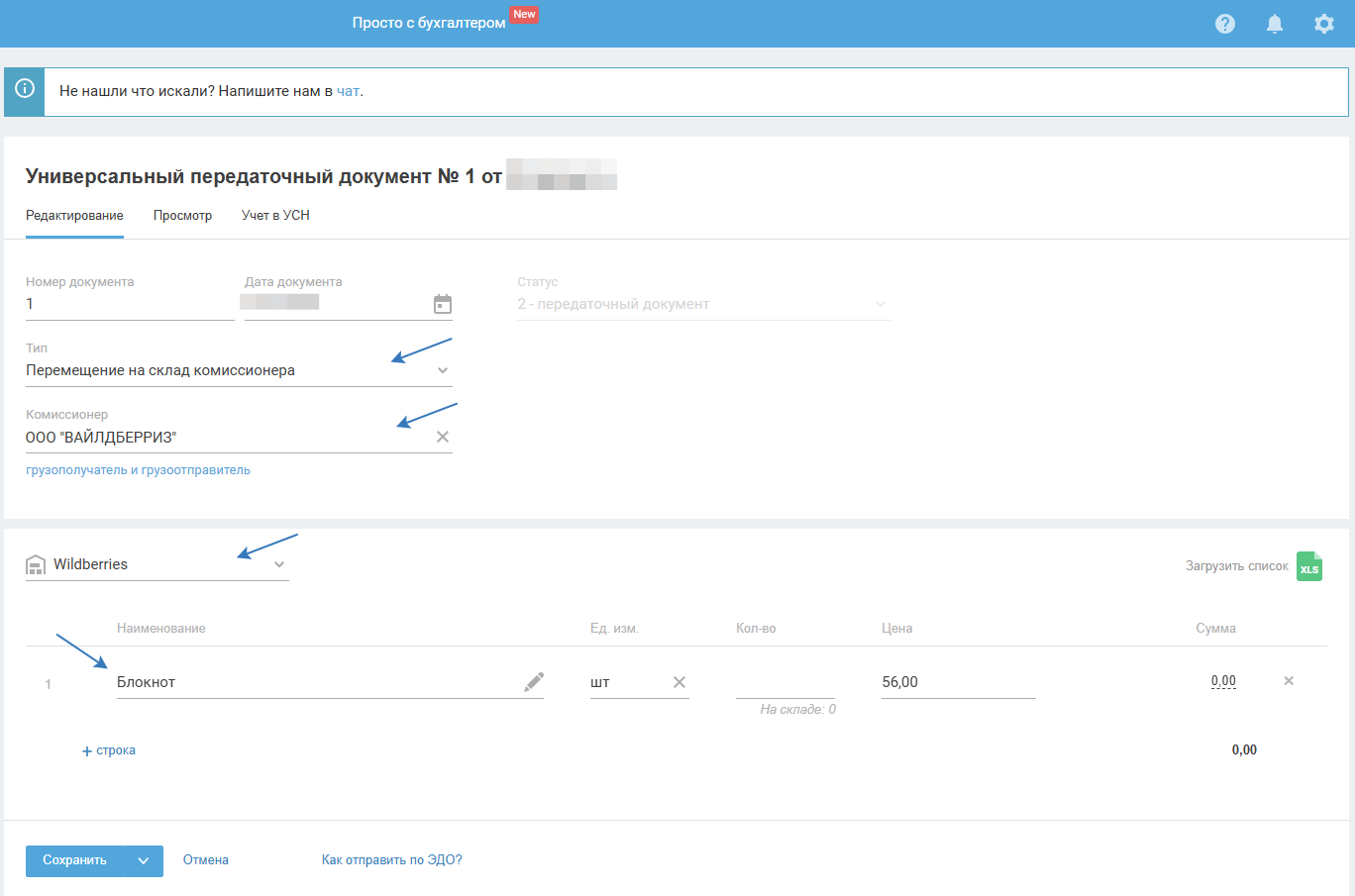Open Как отправить по ЭДО? link

[x=392, y=860]
